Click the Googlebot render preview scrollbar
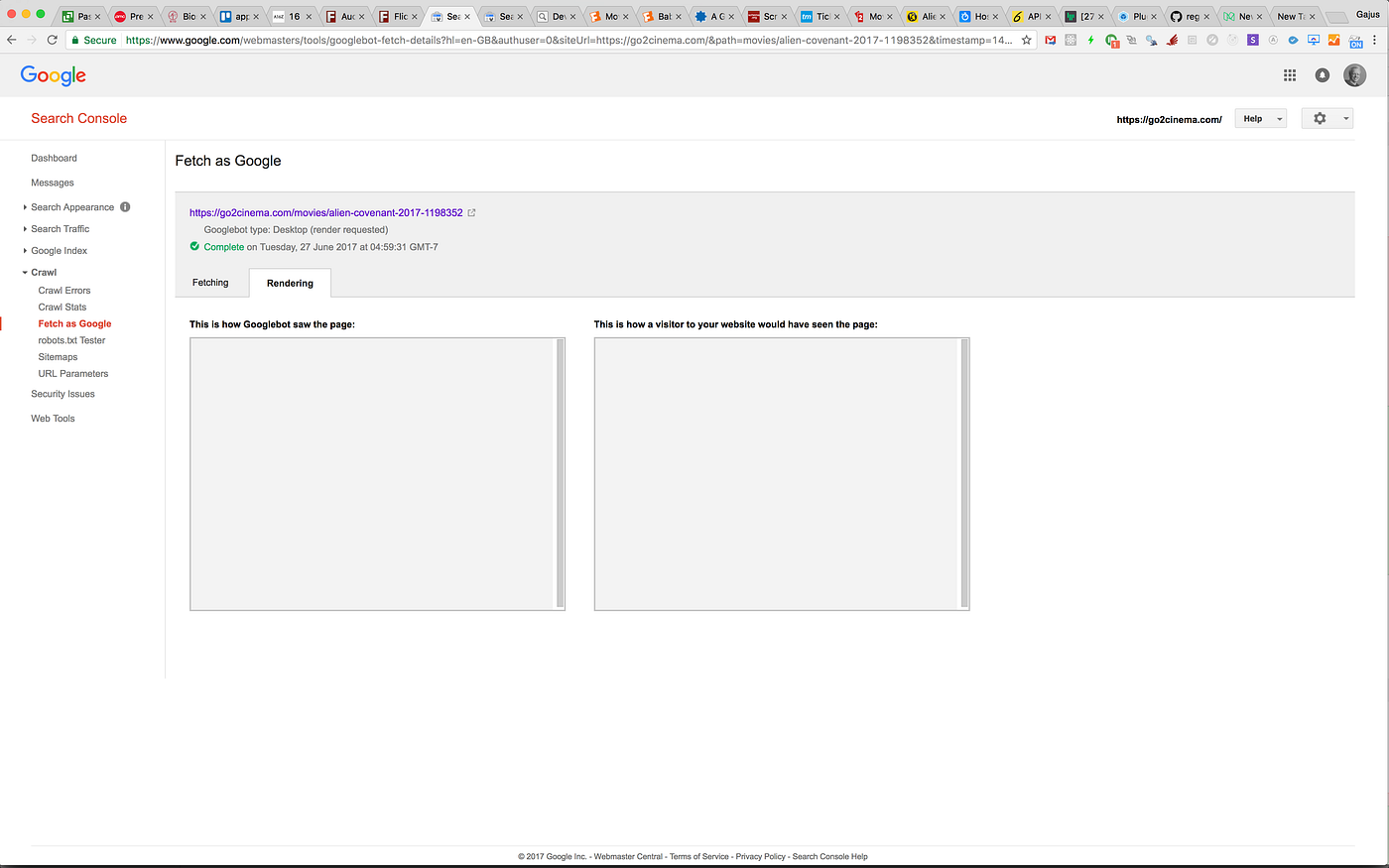Image resolution: width=1389 pixels, height=868 pixels. point(561,473)
